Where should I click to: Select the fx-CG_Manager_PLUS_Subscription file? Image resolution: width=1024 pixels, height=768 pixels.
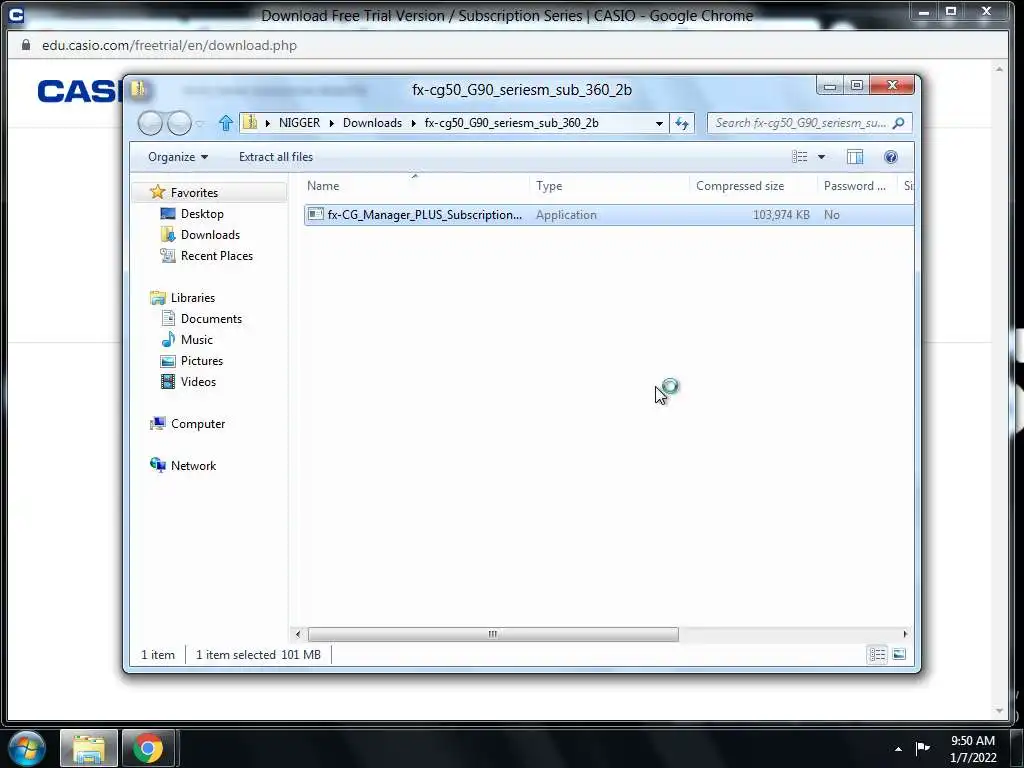tap(609, 215)
